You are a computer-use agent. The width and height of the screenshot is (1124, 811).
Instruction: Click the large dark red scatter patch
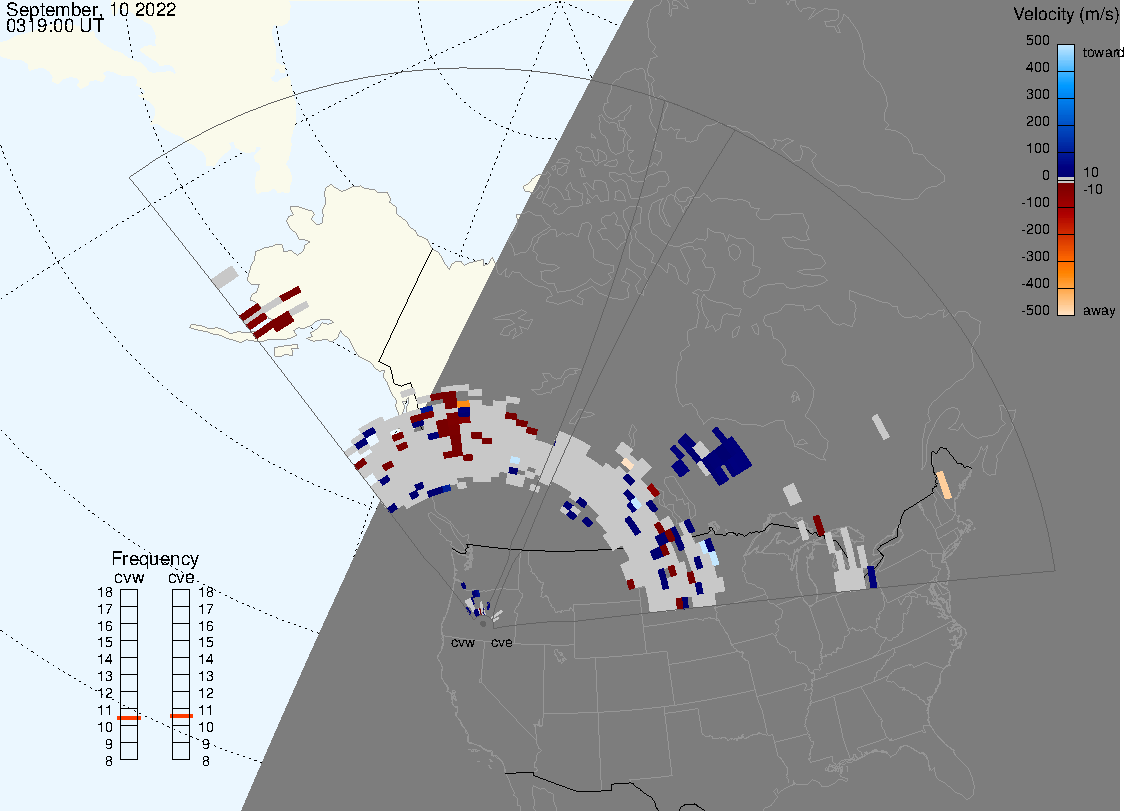pos(452,434)
